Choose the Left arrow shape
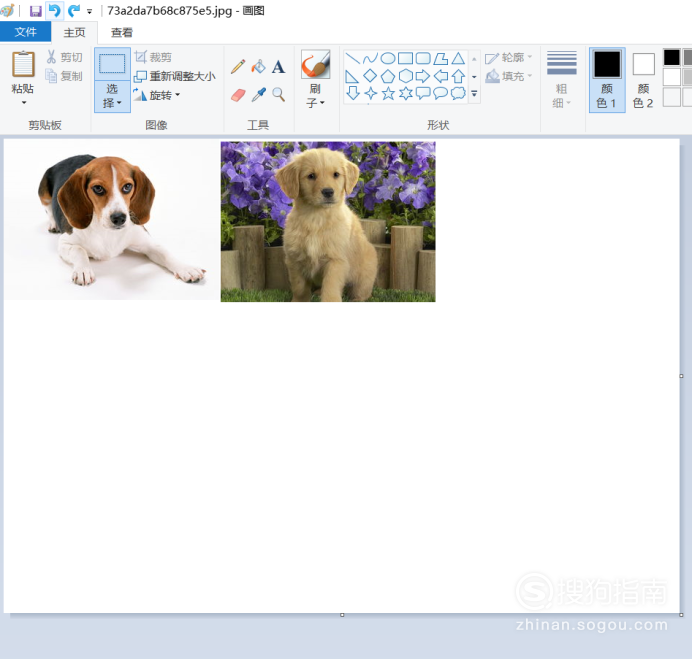This screenshot has height=659, width=692. (x=440, y=76)
